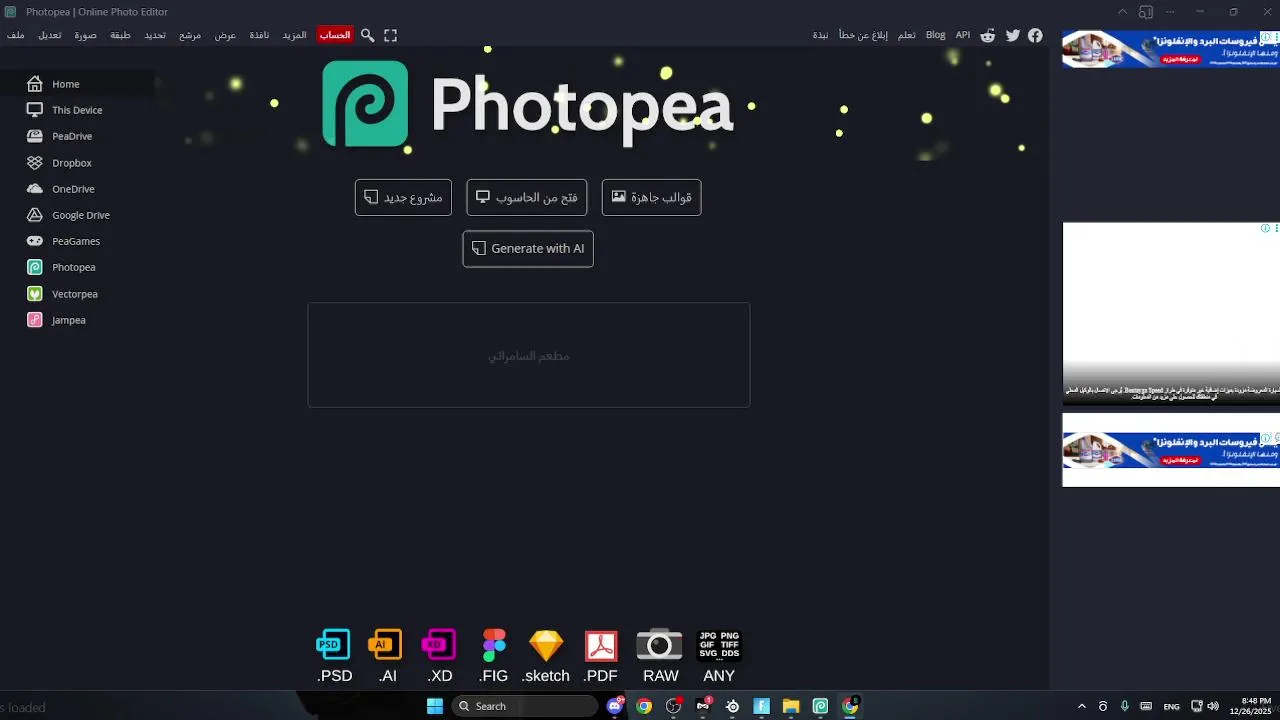The width and height of the screenshot is (1280, 720).
Task: Open PeaDrive storage
Action: coord(78,136)
